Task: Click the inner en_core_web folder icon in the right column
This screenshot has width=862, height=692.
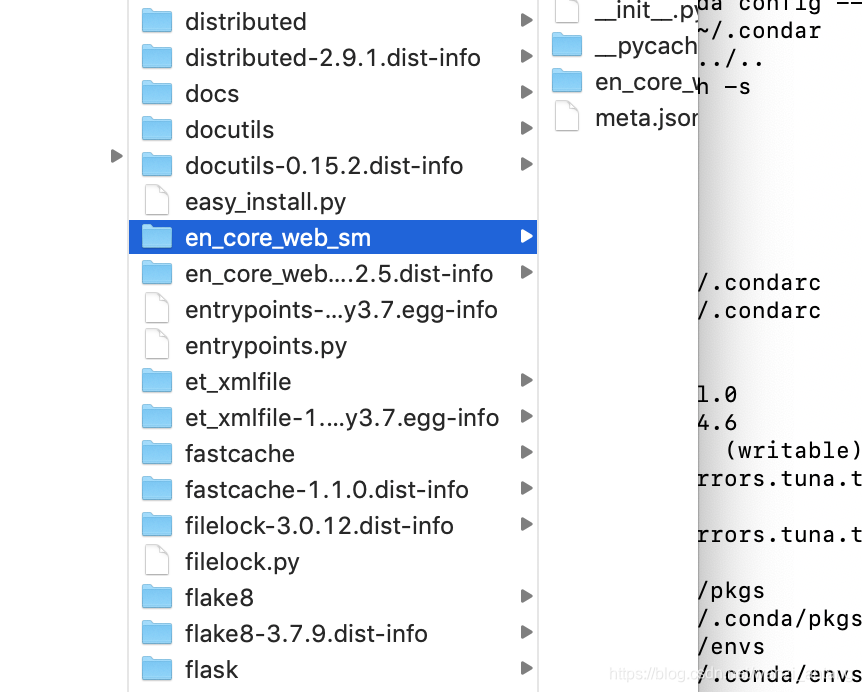Action: (x=567, y=81)
